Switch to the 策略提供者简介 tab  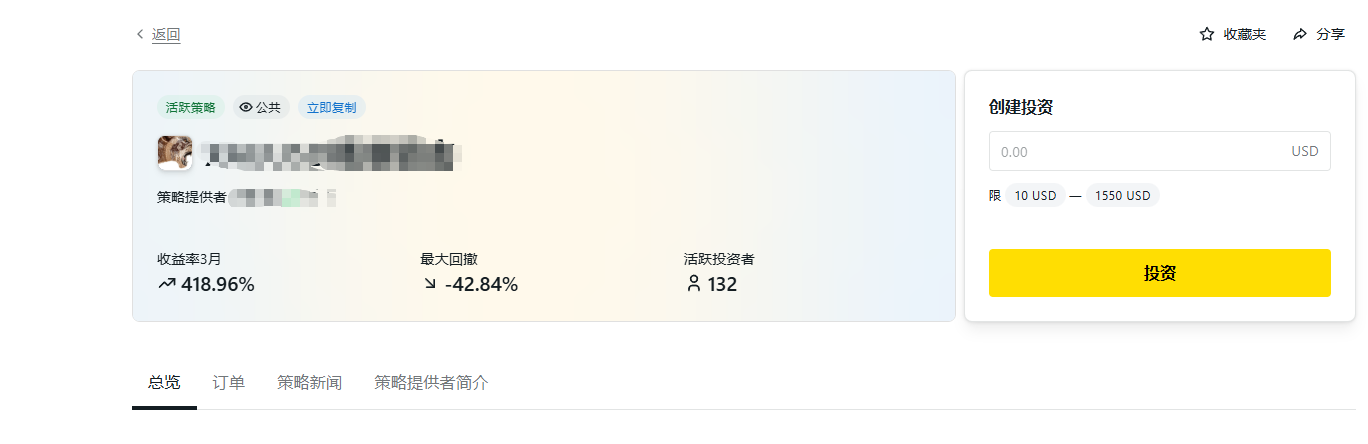431,382
